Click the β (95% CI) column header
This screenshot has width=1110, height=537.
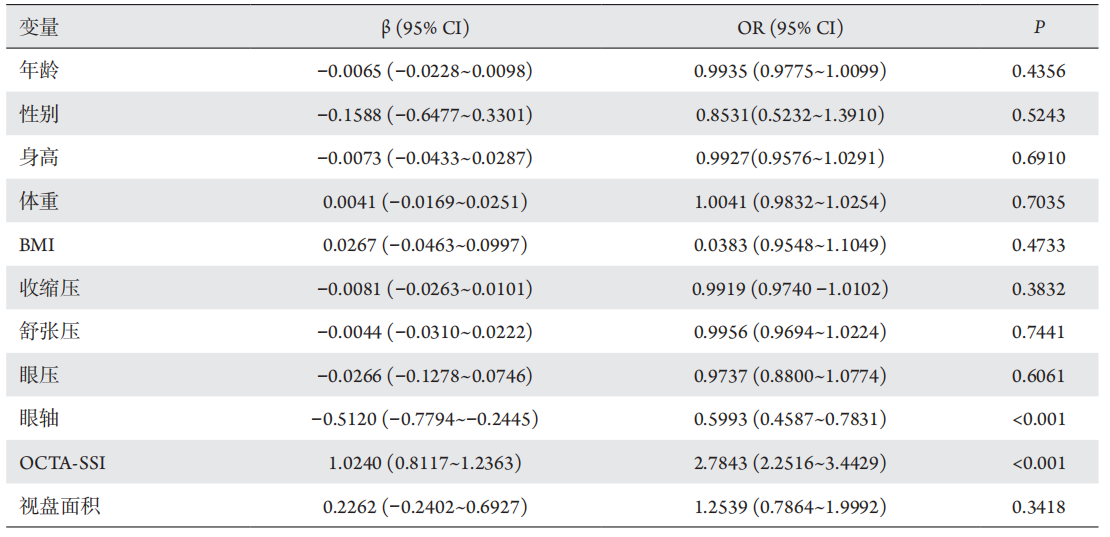pos(424,28)
